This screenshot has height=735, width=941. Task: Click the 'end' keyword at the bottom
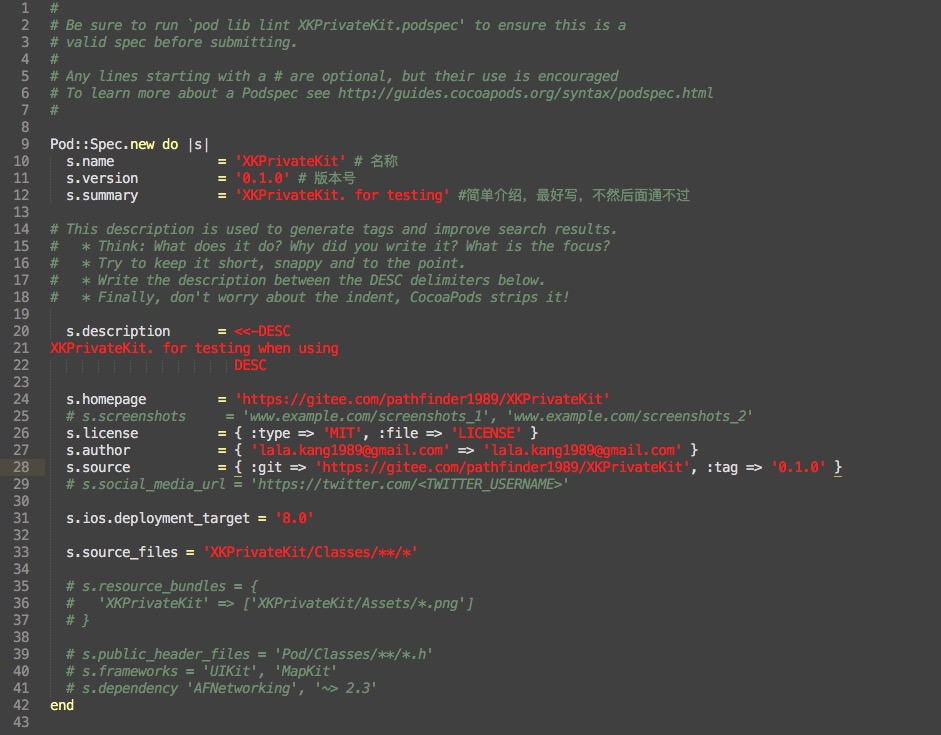pos(62,705)
